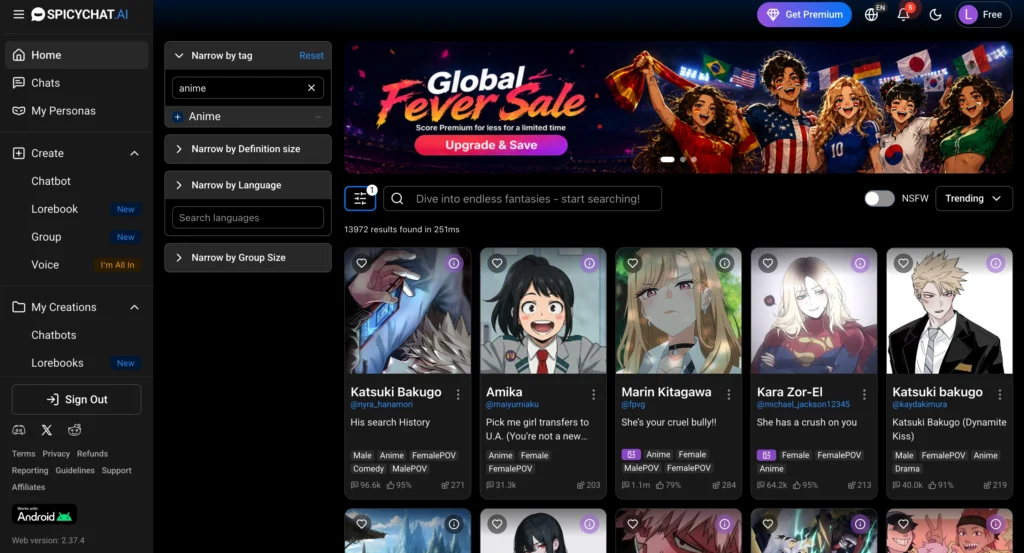Collapse the Narrow by tag panel
Viewport: 1024px width, 553px height.
(179, 55)
